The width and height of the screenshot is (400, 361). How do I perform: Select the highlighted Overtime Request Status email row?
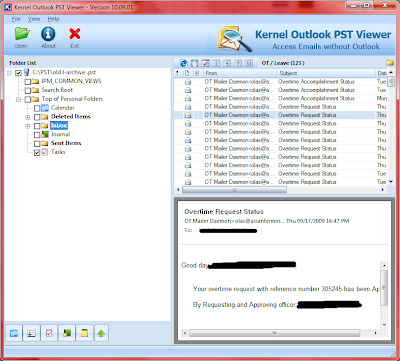click(x=280, y=115)
